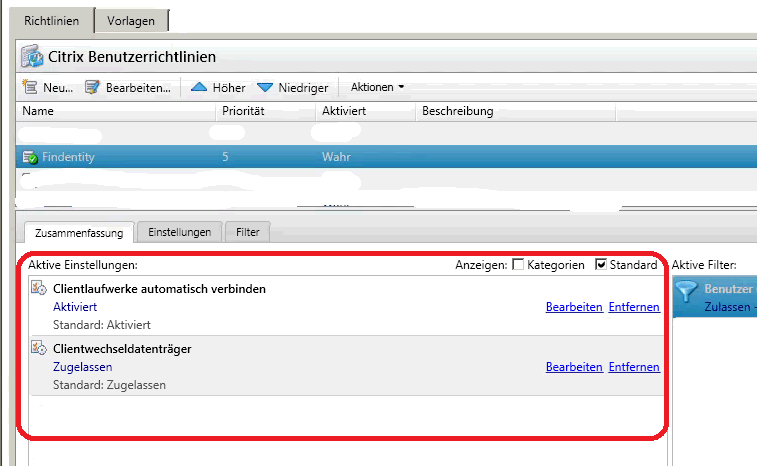Click the Standard: Zugelassen text
Viewport: 757px width, 466px height.
click(x=109, y=385)
